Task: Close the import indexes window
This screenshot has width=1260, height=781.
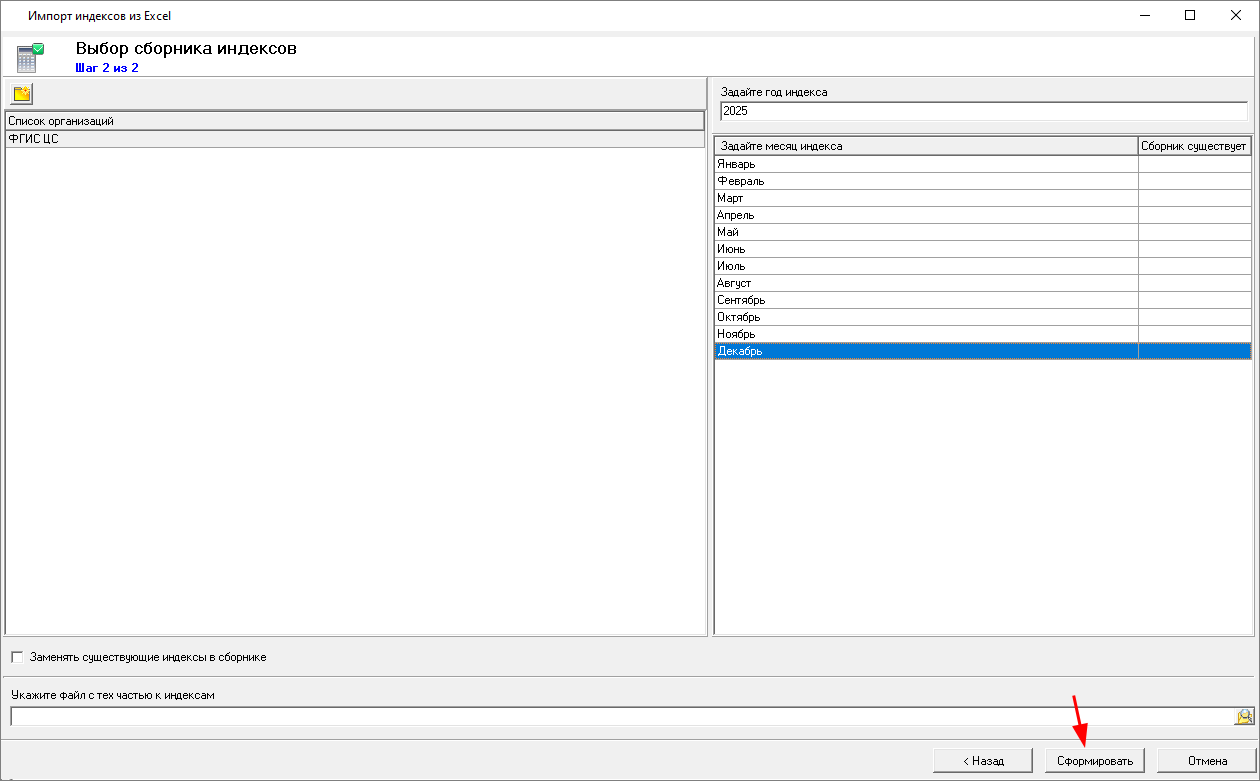Action: click(1236, 16)
